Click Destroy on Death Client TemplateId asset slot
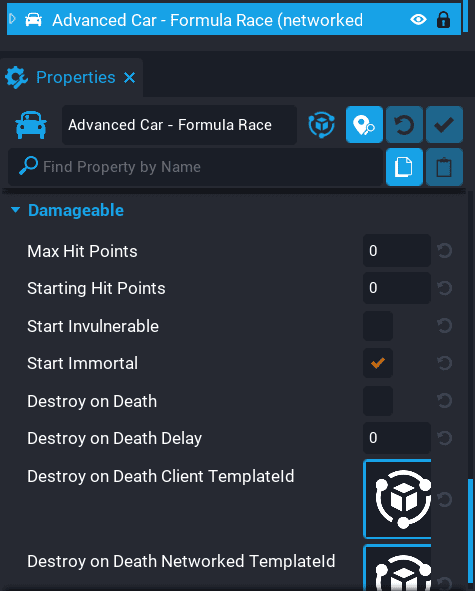The width and height of the screenshot is (475, 591). point(397,499)
